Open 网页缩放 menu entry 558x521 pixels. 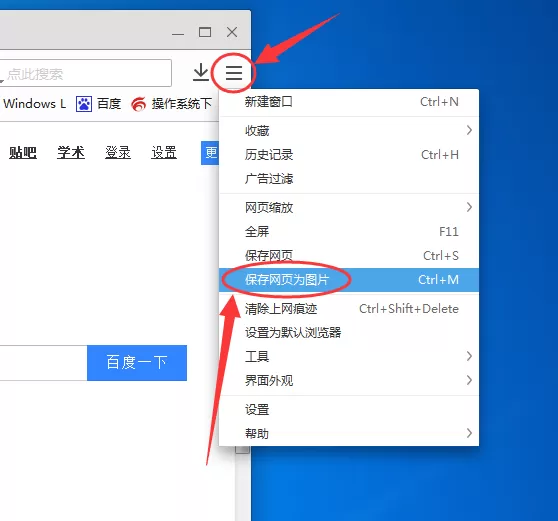349,207
